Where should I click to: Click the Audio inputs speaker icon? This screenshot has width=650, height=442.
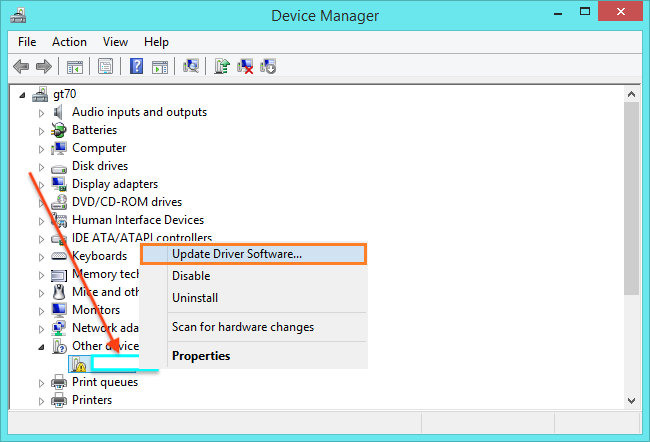coord(58,112)
